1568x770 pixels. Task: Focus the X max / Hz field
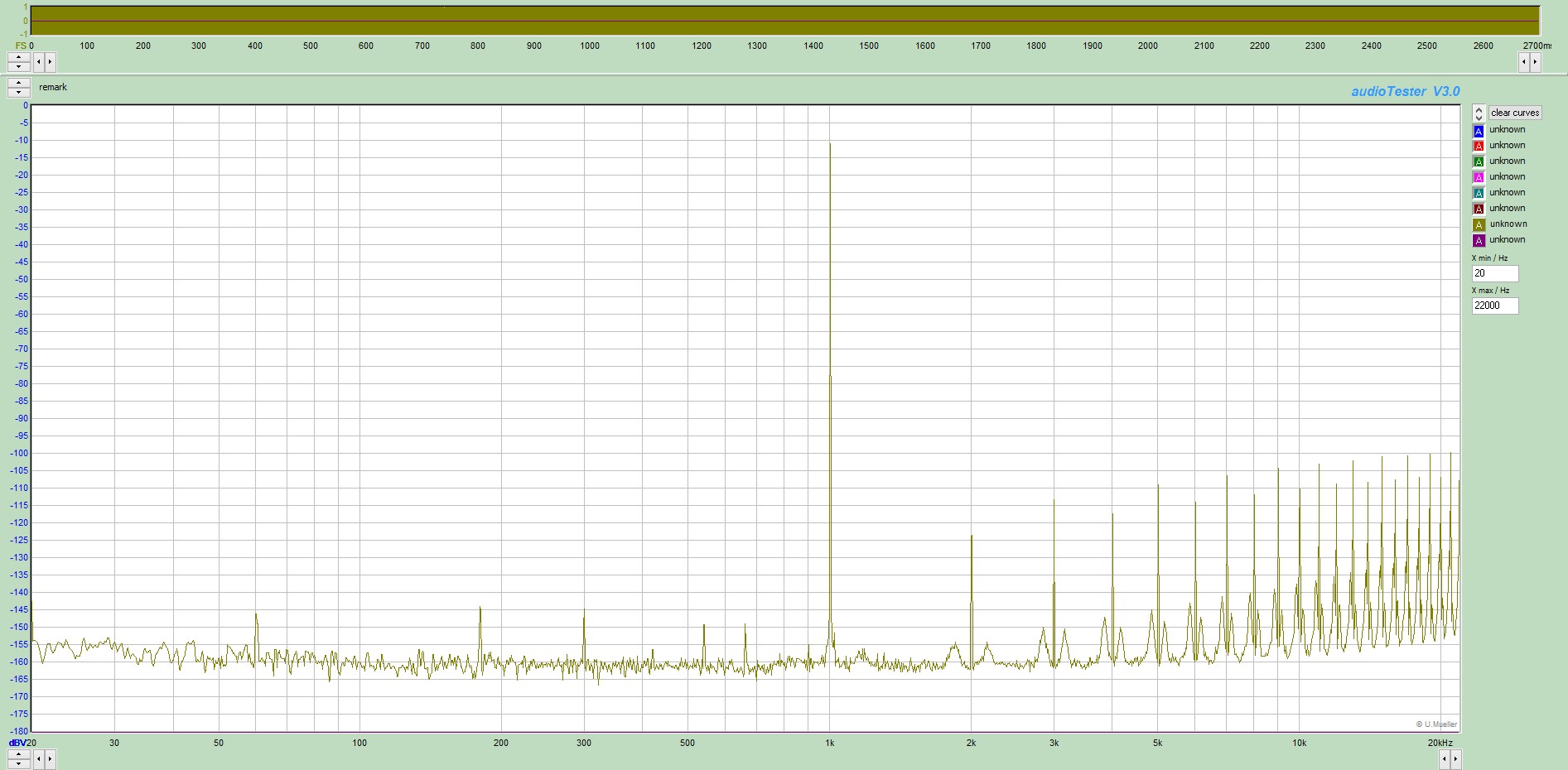[x=1495, y=306]
